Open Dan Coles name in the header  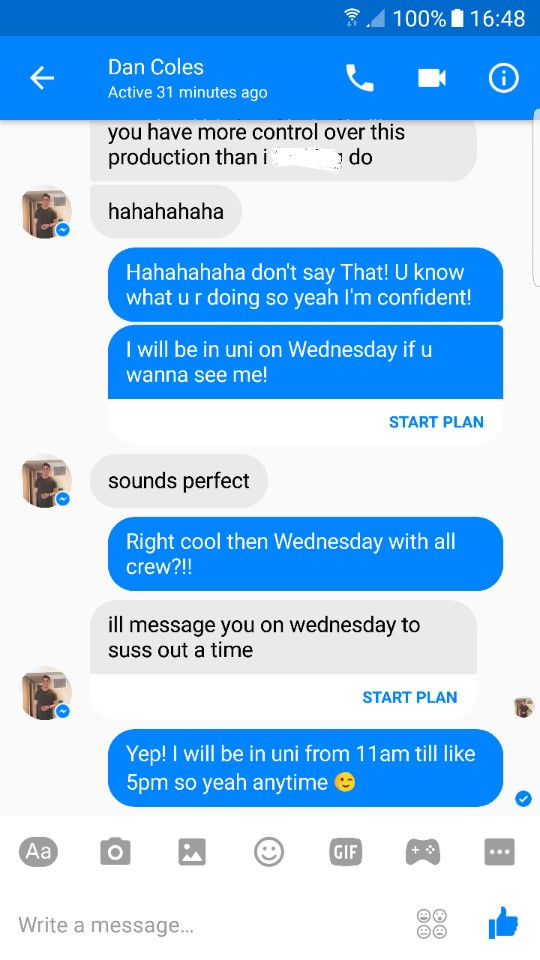[x=156, y=67]
